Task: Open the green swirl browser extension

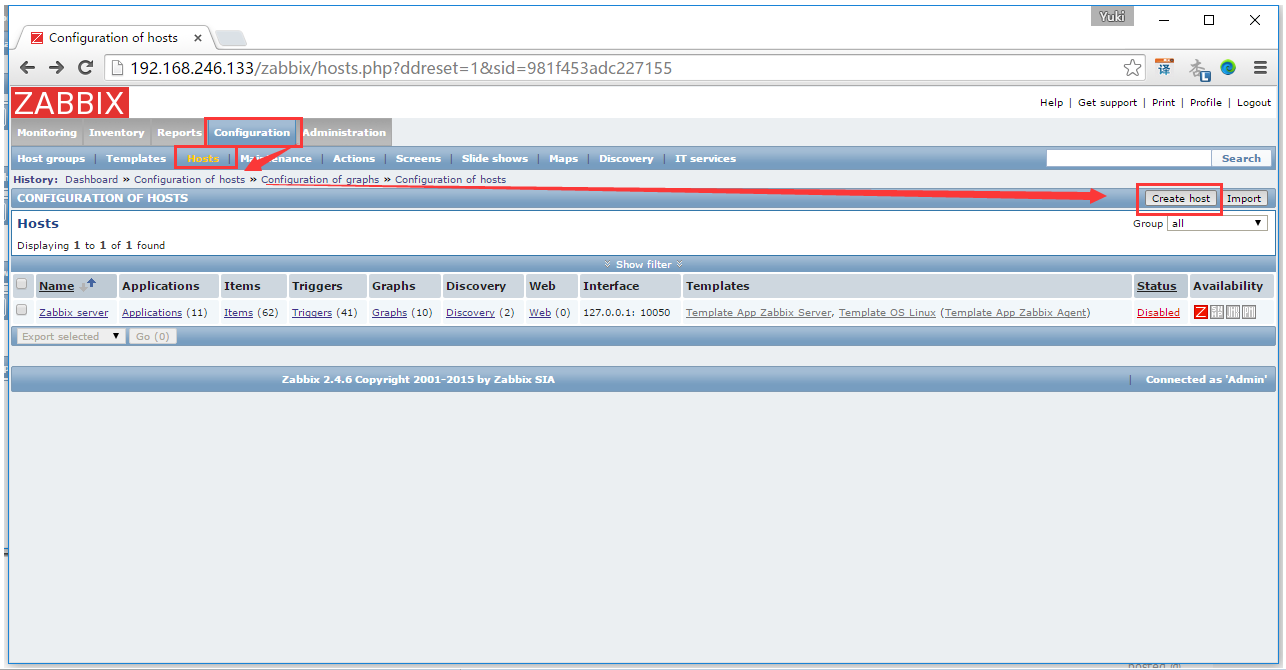Action: 1228,68
